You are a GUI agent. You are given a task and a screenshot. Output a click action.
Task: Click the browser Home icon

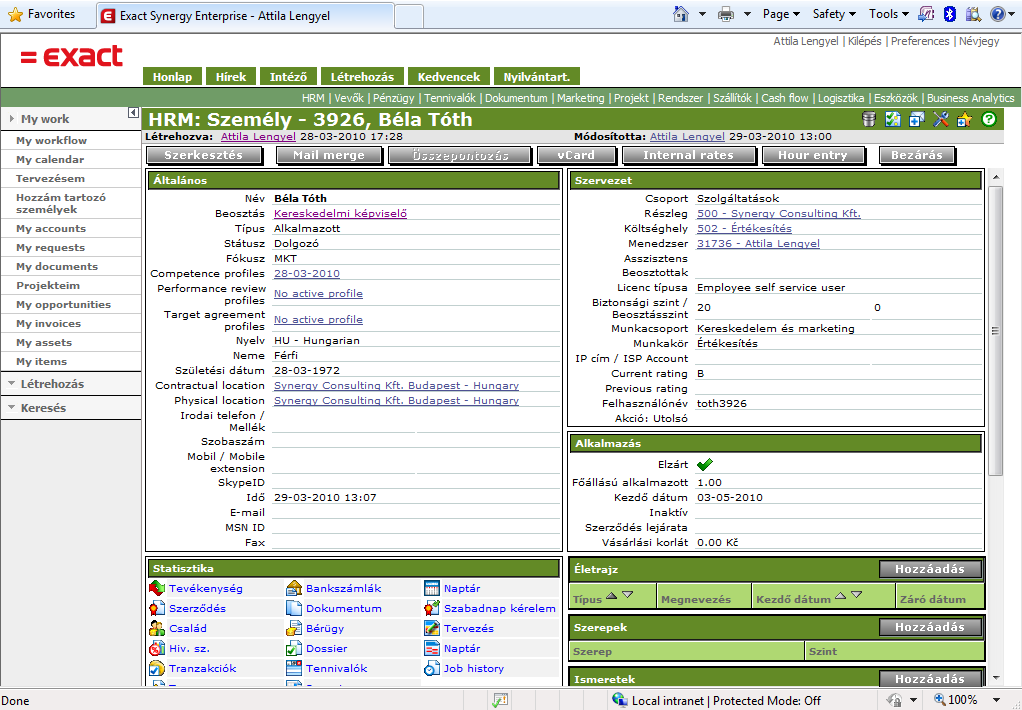click(x=681, y=14)
